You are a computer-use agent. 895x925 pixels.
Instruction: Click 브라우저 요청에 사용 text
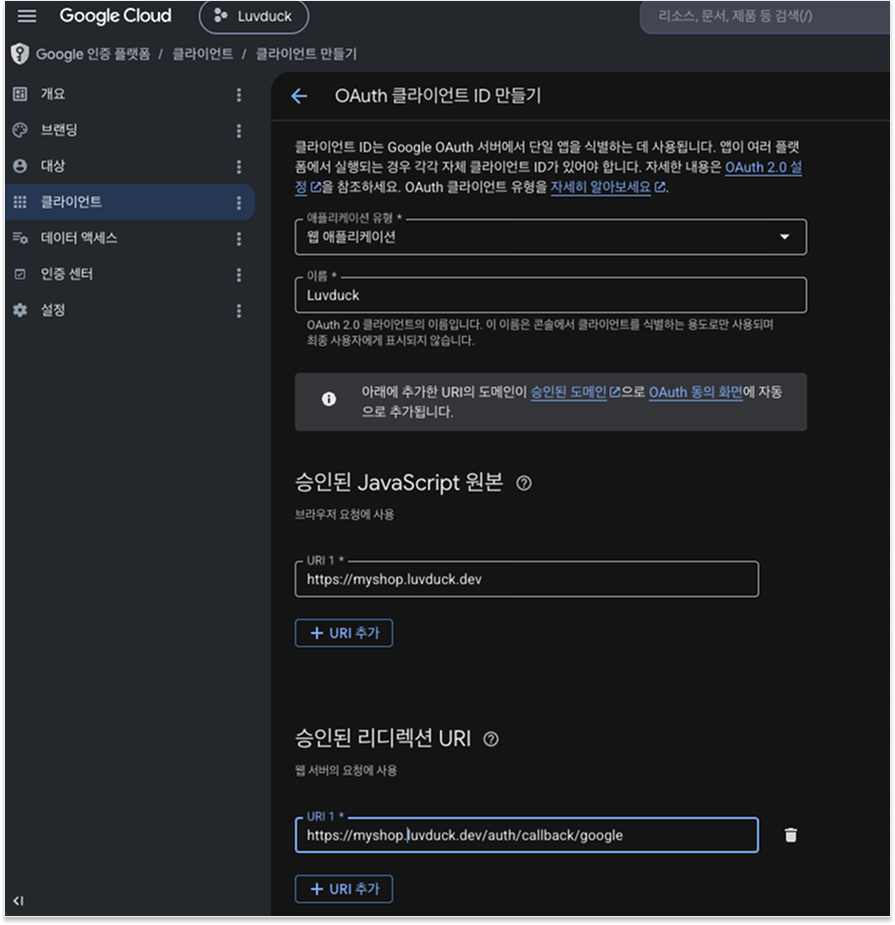click(345, 514)
